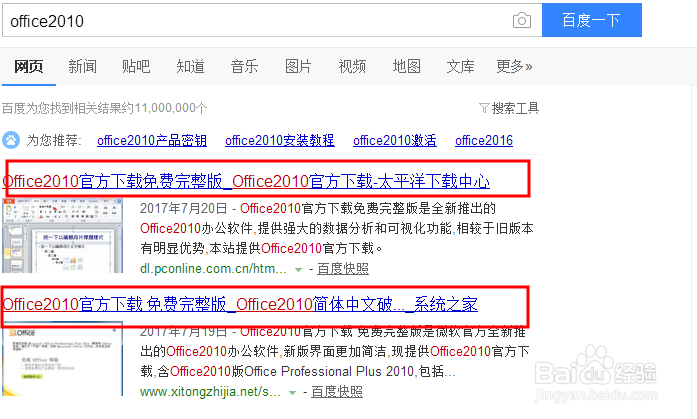Click the 系统之家 result Office thumbnail
This screenshot has height=419, width=697.
[x=62, y=361]
